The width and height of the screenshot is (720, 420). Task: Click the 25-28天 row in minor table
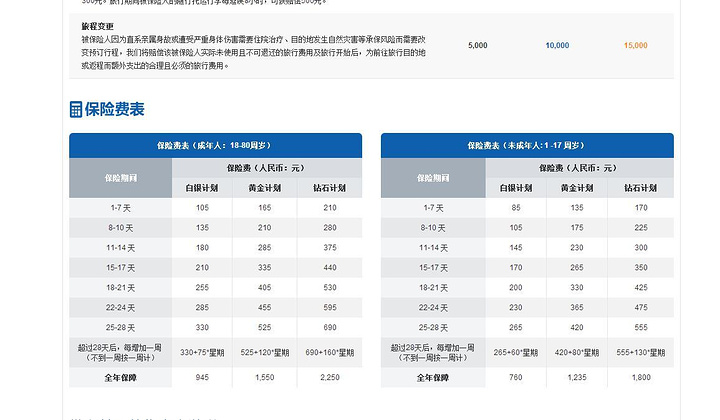(433, 327)
